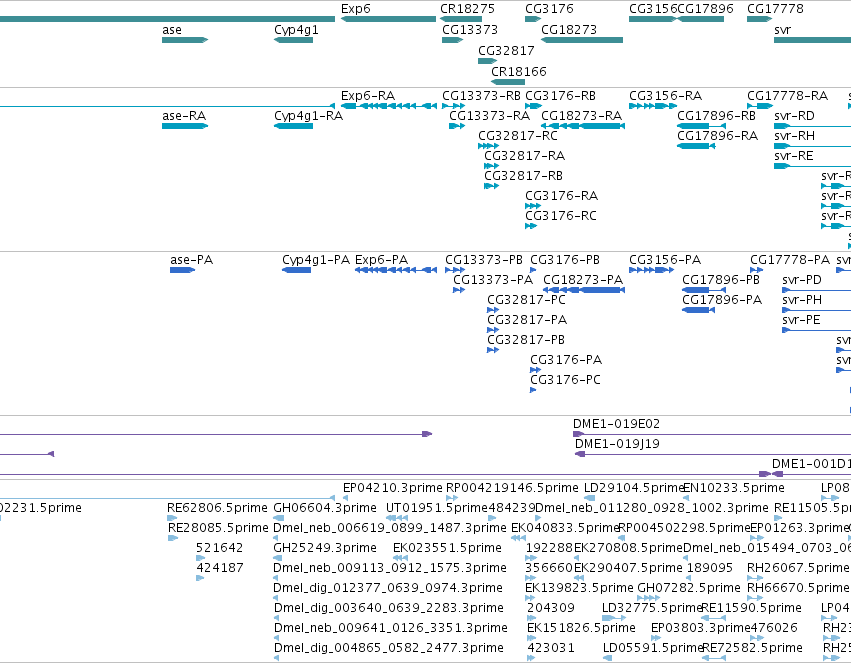851x663 pixels.
Task: Select protein CG17896-PB
Action: (704, 290)
